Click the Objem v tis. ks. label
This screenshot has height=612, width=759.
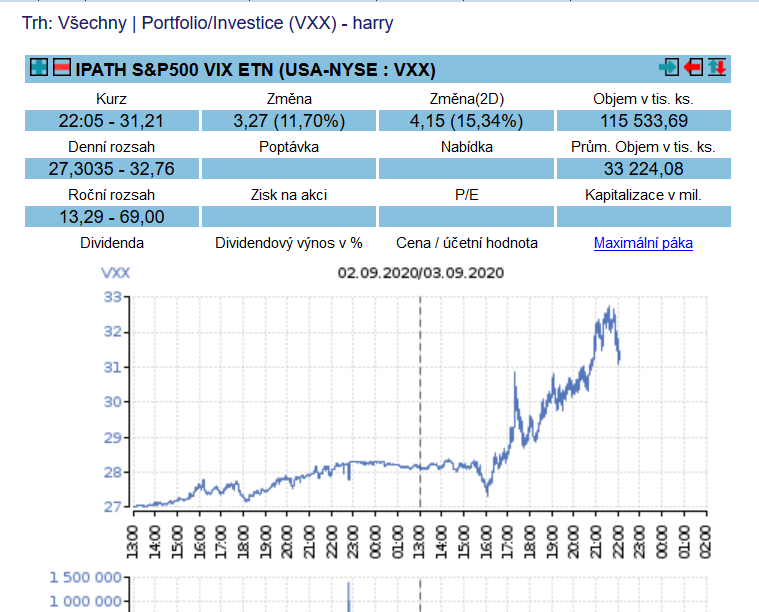coord(643,99)
